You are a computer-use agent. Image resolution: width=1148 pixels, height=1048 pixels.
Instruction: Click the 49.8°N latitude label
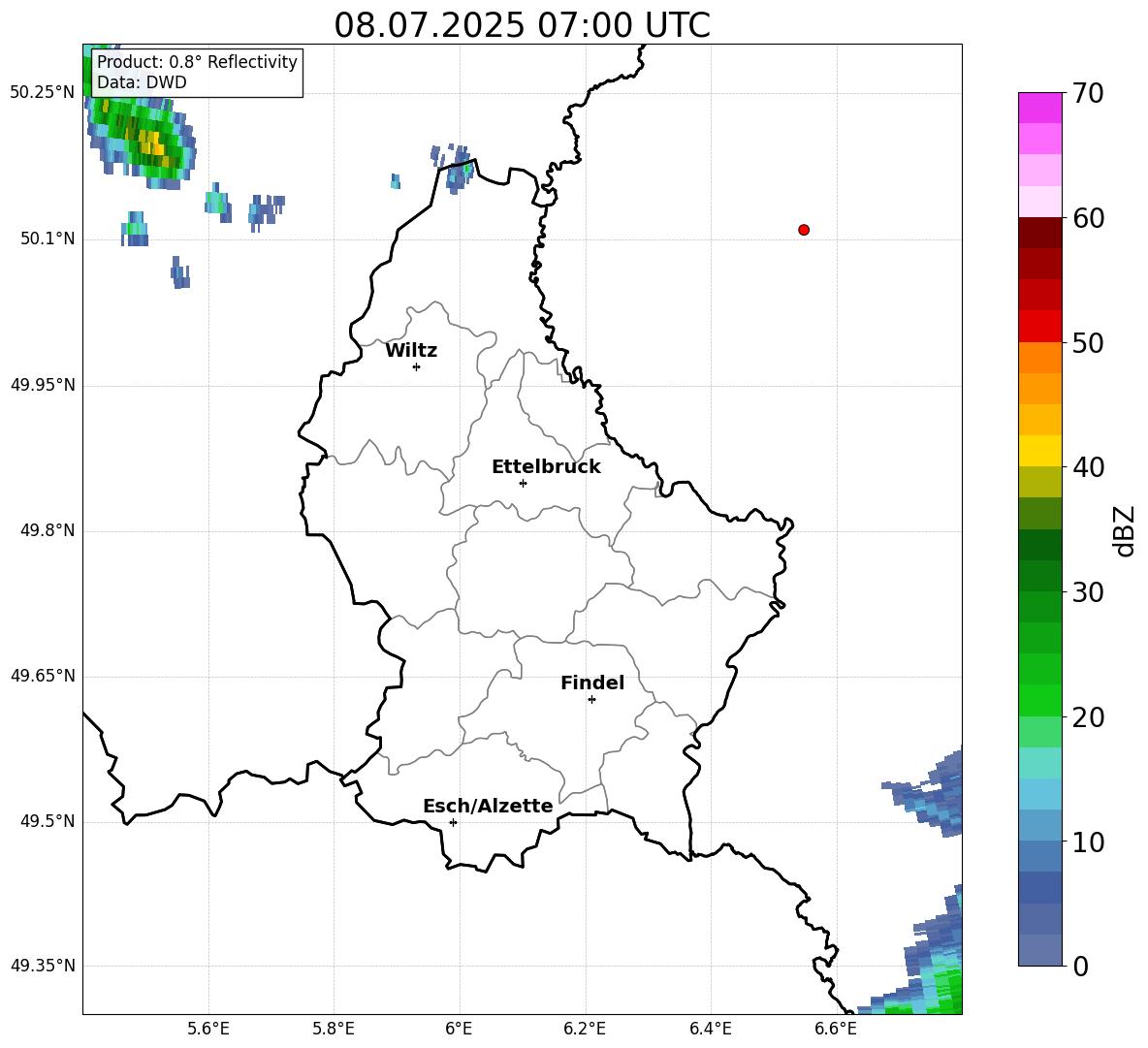[48, 530]
